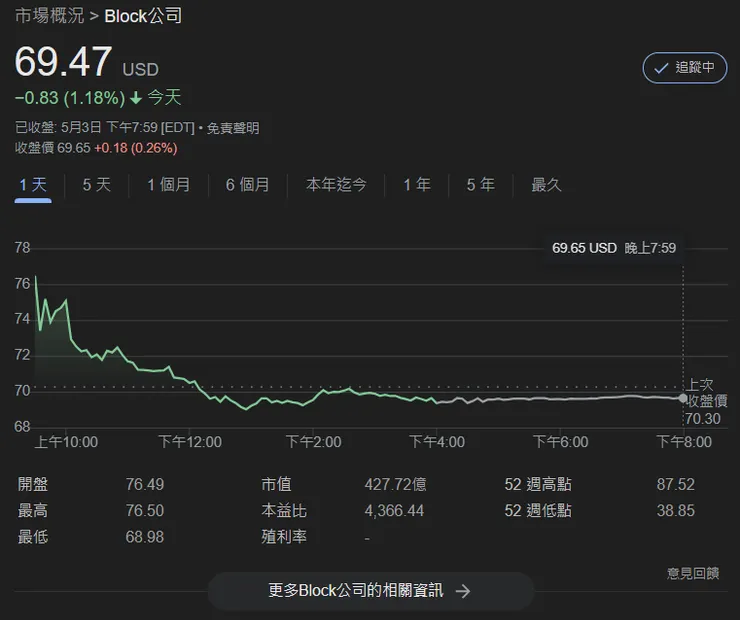Screen dimensions: 740x620
Task: Click the 上次收盤價 70.30 label
Action: click(706, 402)
